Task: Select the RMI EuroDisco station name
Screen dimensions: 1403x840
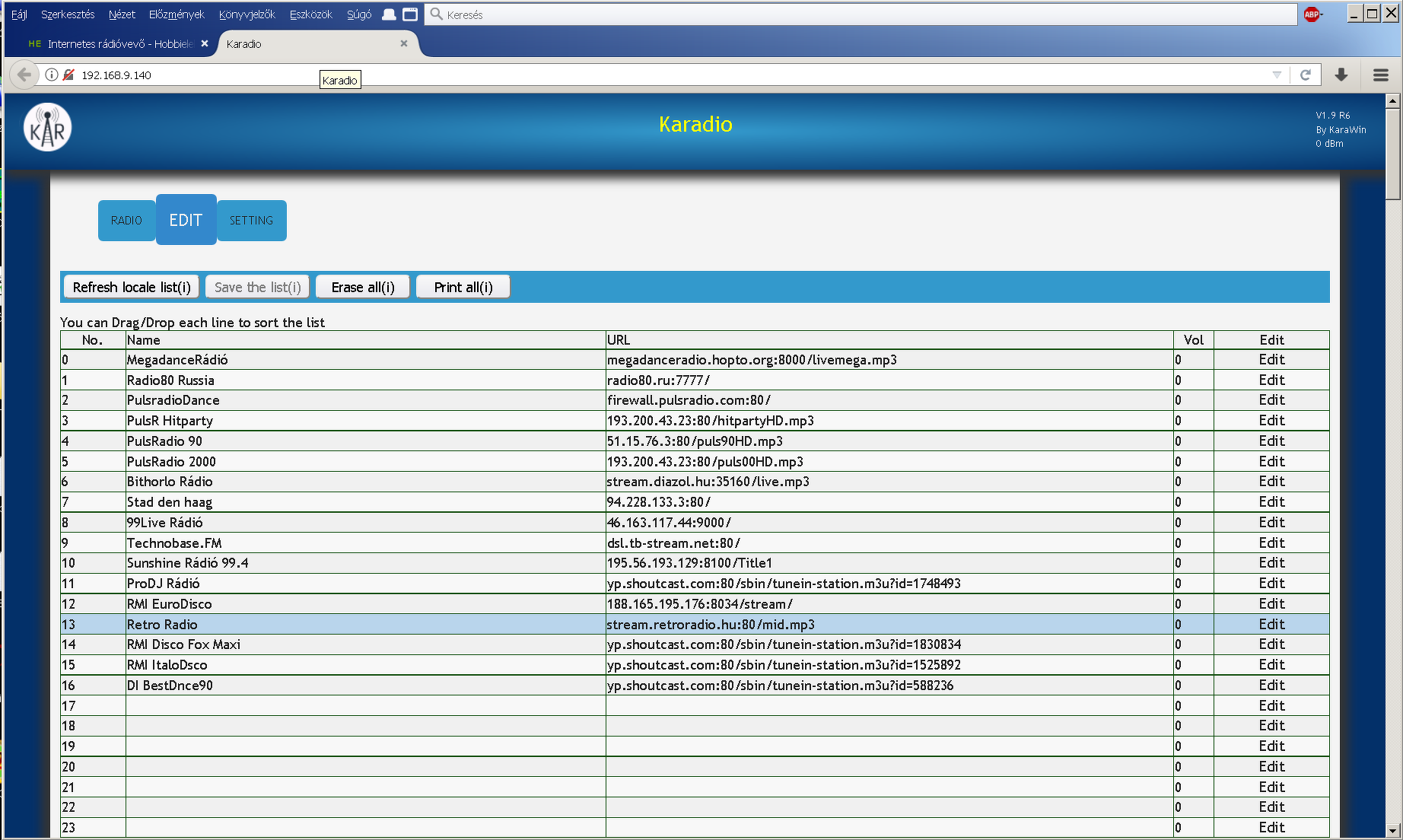Action: coord(170,604)
